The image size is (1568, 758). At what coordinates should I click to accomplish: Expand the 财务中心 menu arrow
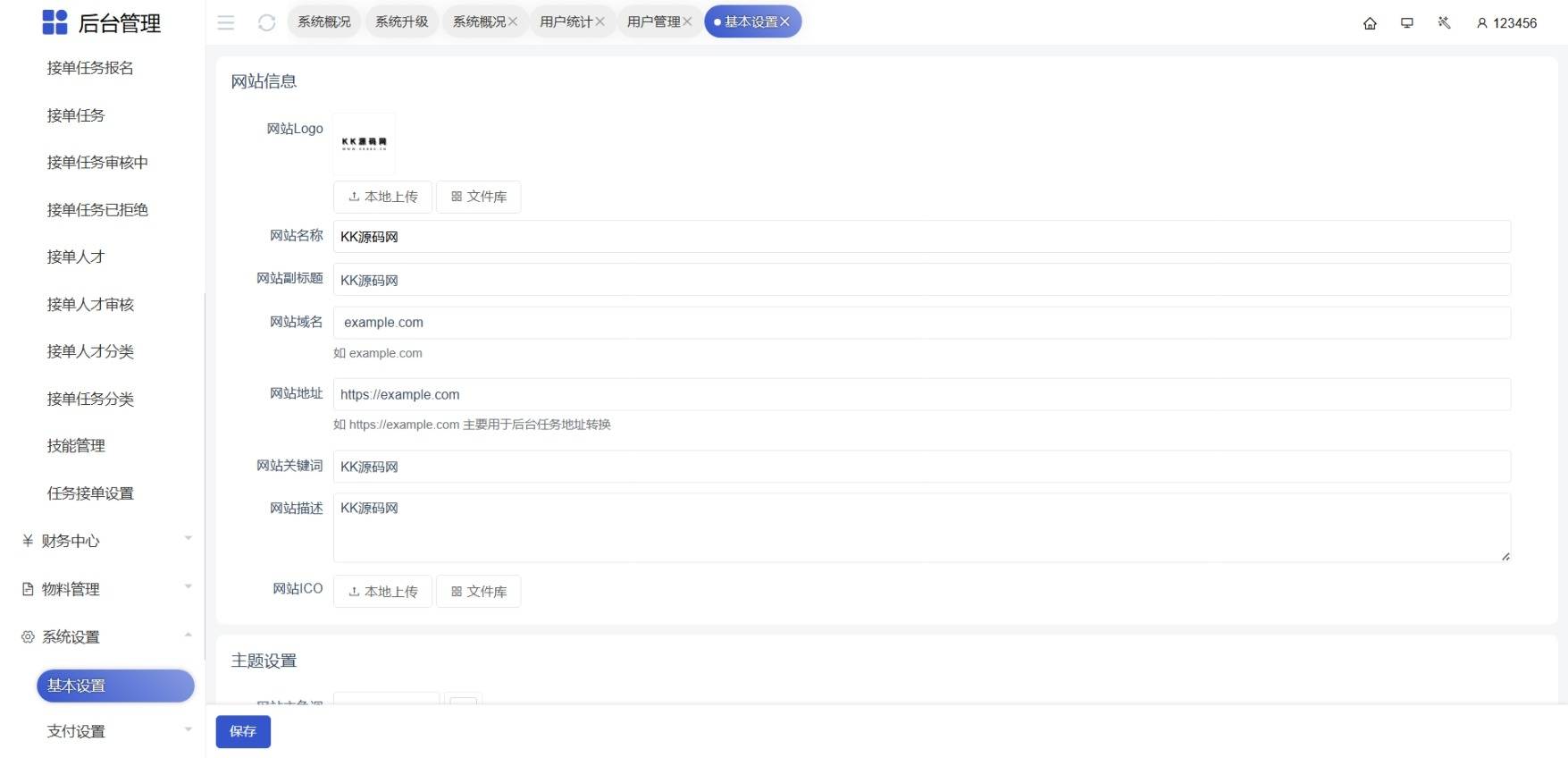click(x=188, y=538)
